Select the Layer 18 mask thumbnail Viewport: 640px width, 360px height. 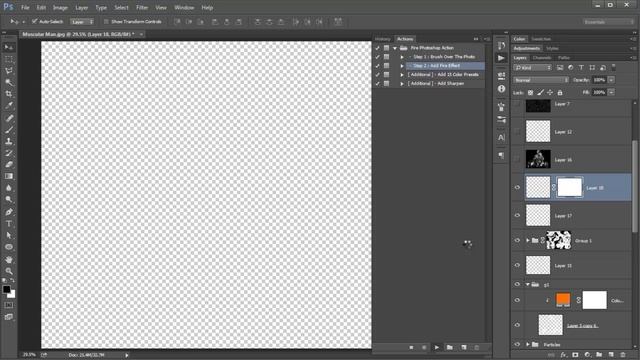tap(569, 187)
